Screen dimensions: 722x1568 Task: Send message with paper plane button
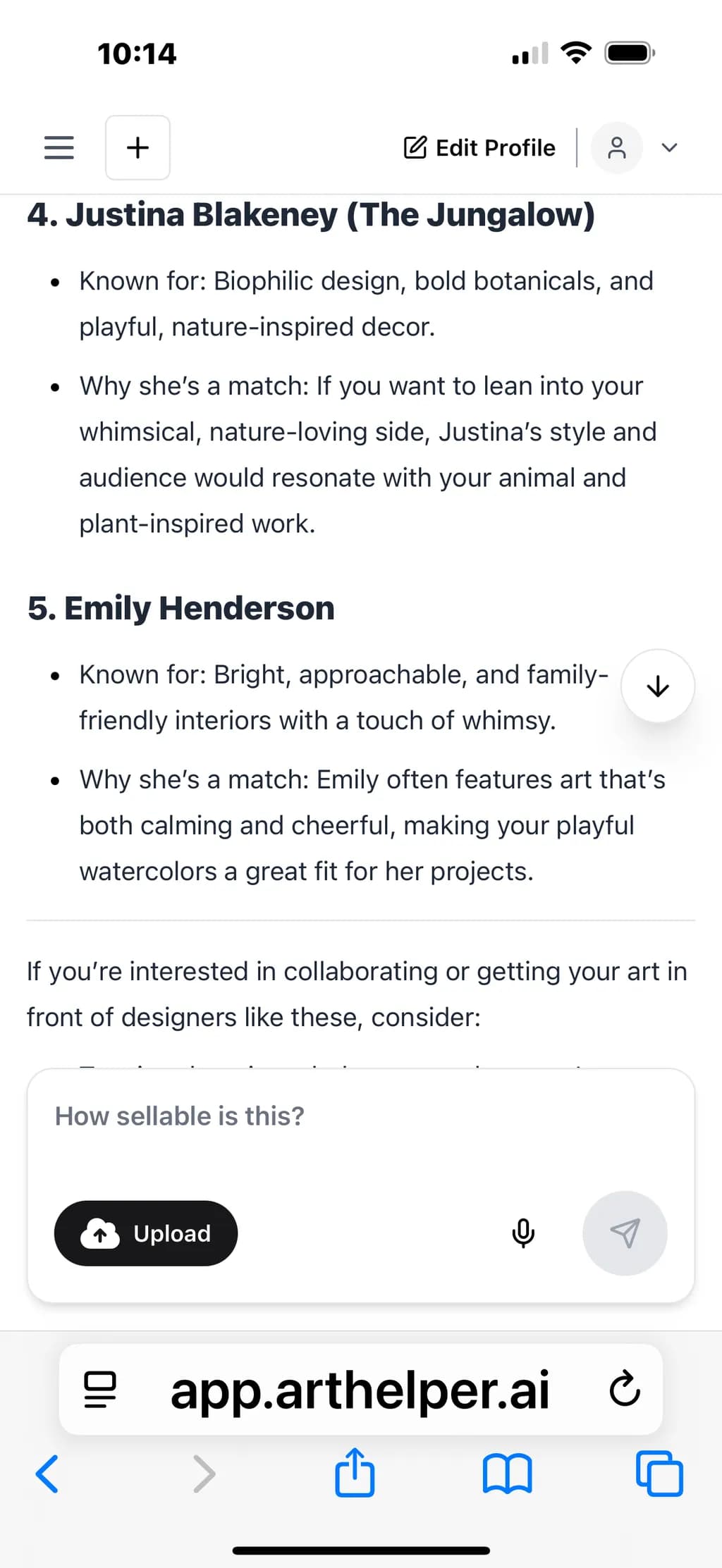625,1233
